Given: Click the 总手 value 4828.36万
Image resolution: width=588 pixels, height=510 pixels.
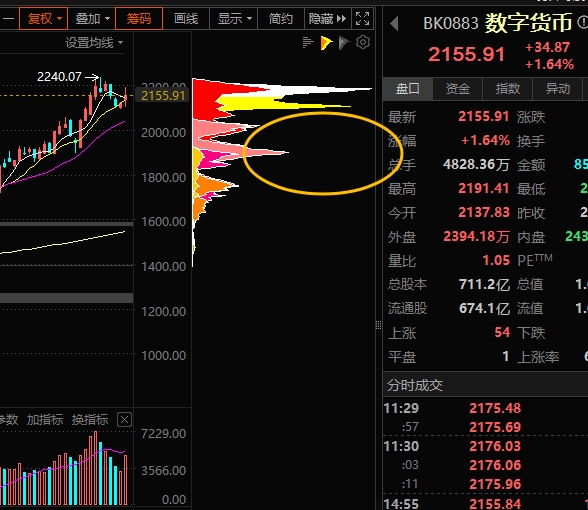Looking at the screenshot, I should click(x=476, y=165).
